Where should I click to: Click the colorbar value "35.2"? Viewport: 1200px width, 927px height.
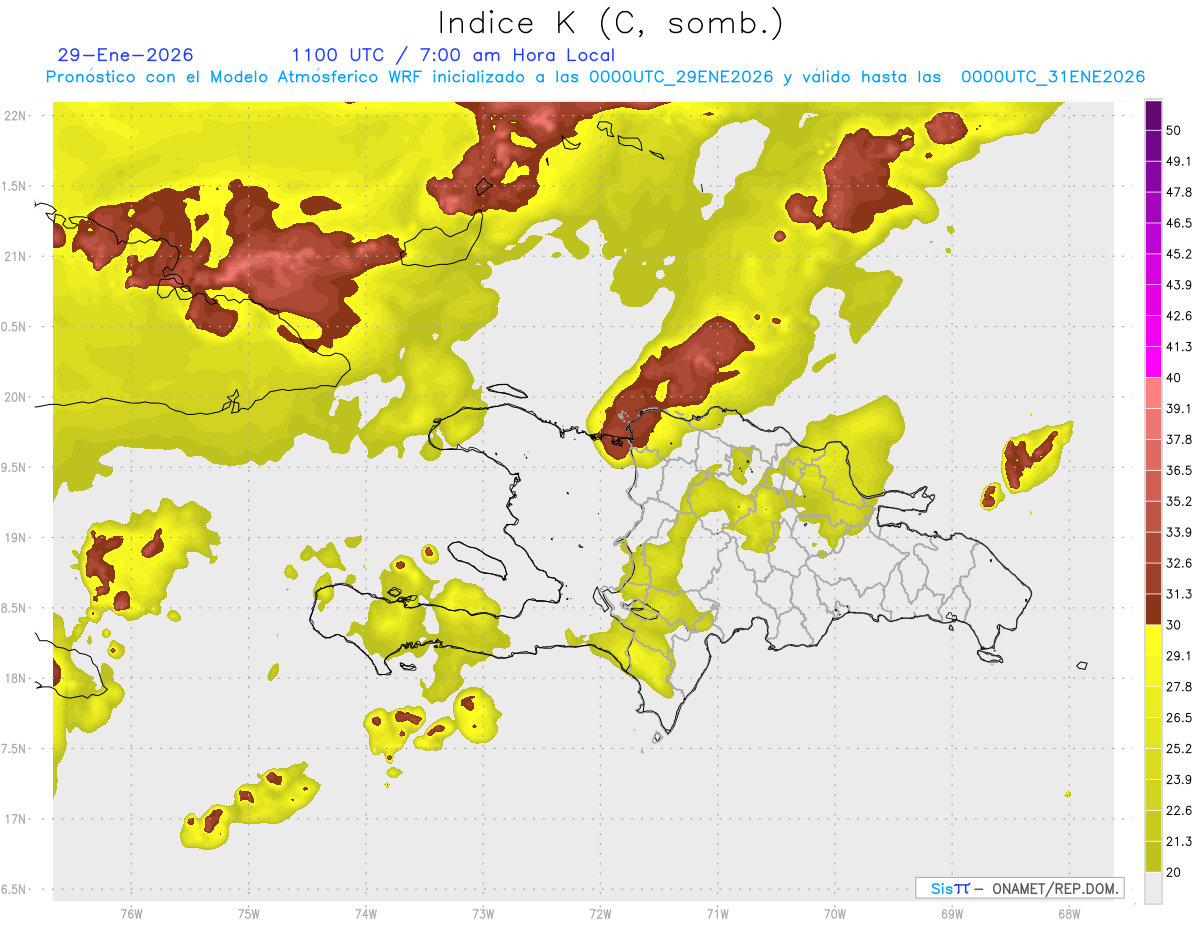pyautogui.click(x=1179, y=501)
